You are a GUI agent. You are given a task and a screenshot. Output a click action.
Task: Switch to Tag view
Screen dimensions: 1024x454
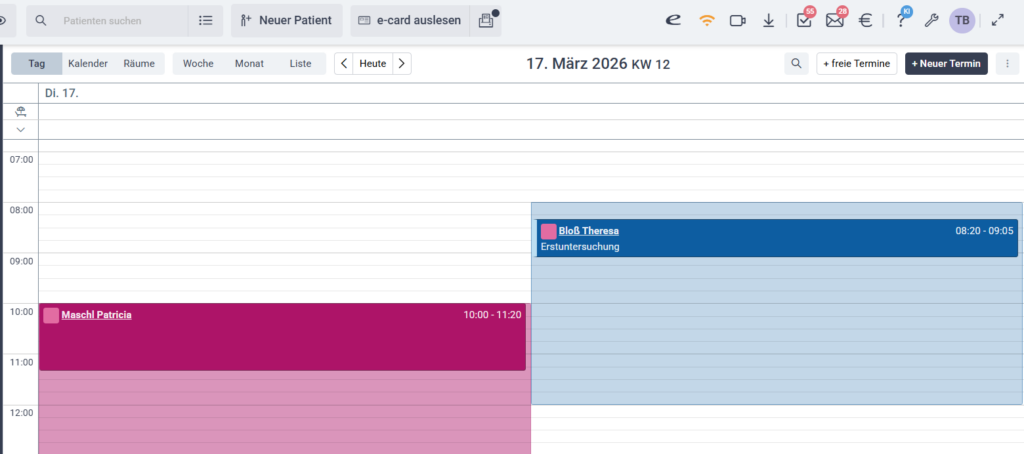pos(37,64)
